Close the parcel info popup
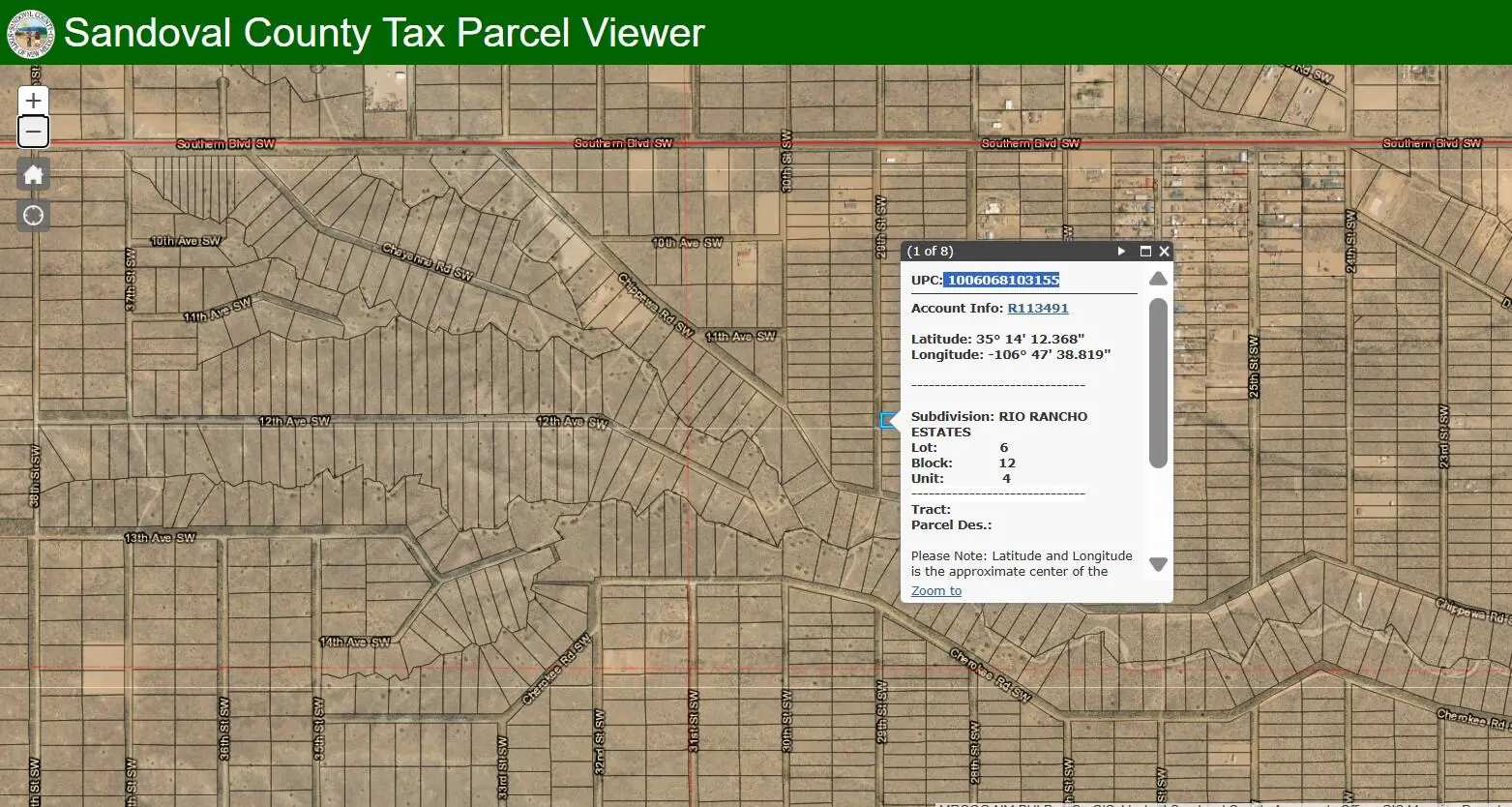This screenshot has width=1512, height=807. (1164, 252)
